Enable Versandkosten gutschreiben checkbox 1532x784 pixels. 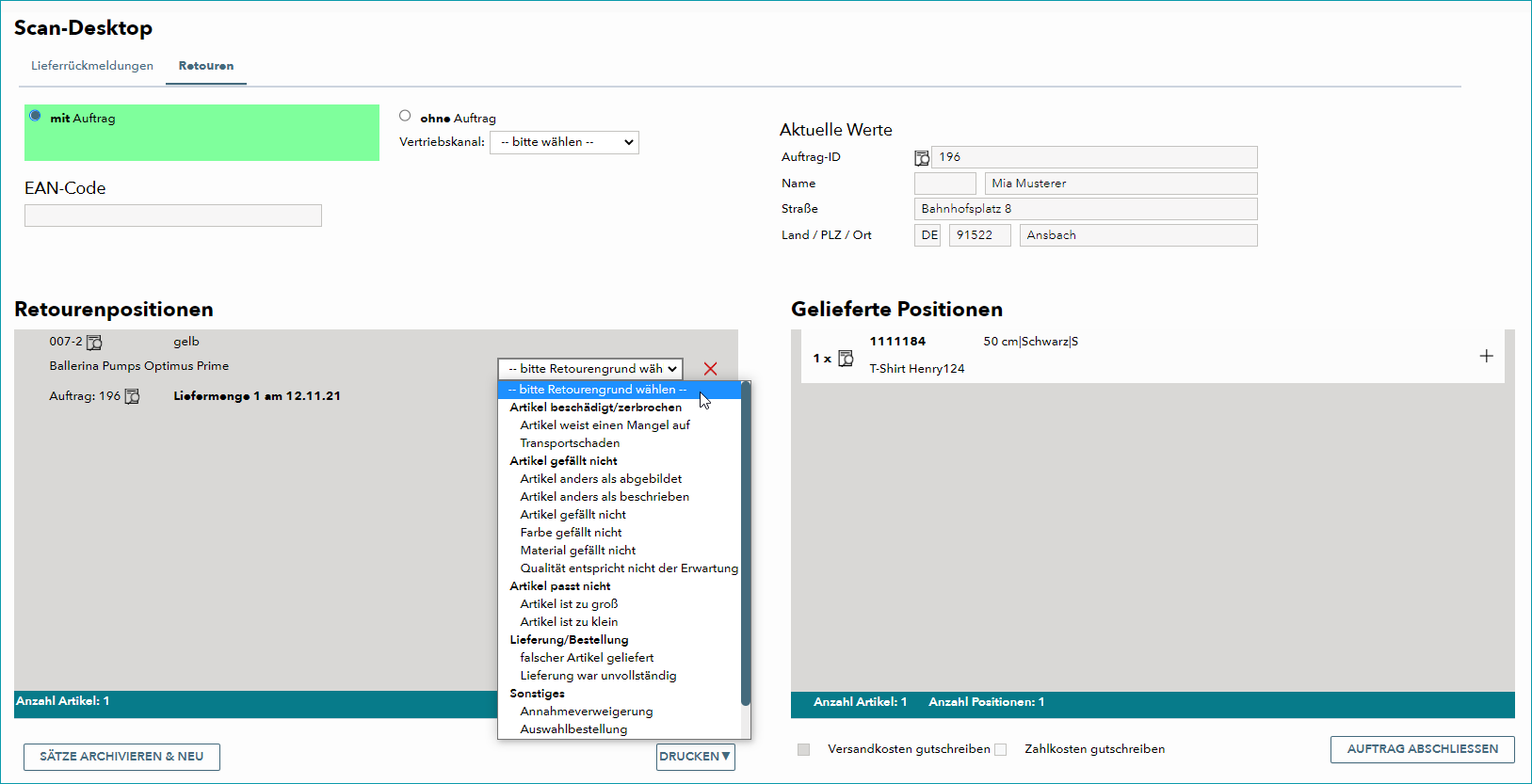(803, 749)
